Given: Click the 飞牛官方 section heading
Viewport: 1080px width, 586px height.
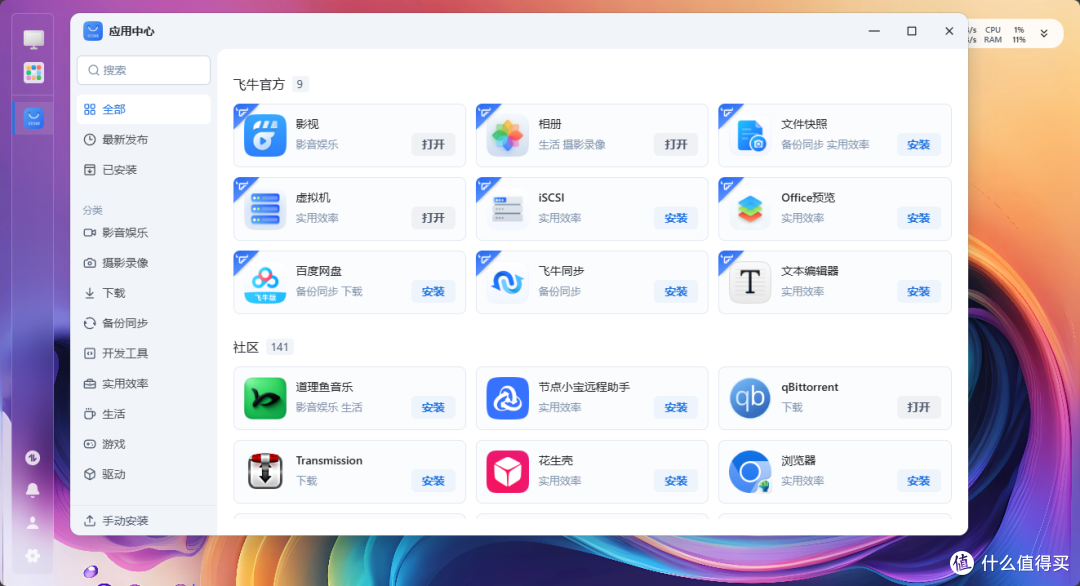Looking at the screenshot, I should pyautogui.click(x=259, y=84).
